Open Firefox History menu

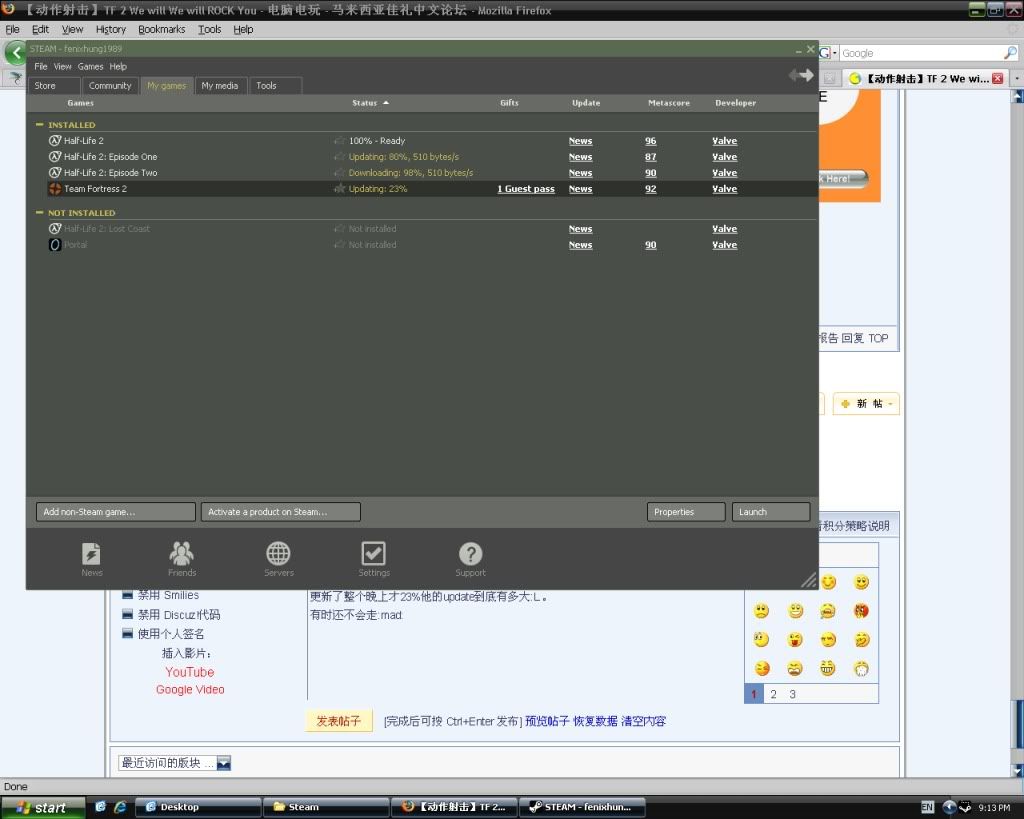click(x=110, y=29)
